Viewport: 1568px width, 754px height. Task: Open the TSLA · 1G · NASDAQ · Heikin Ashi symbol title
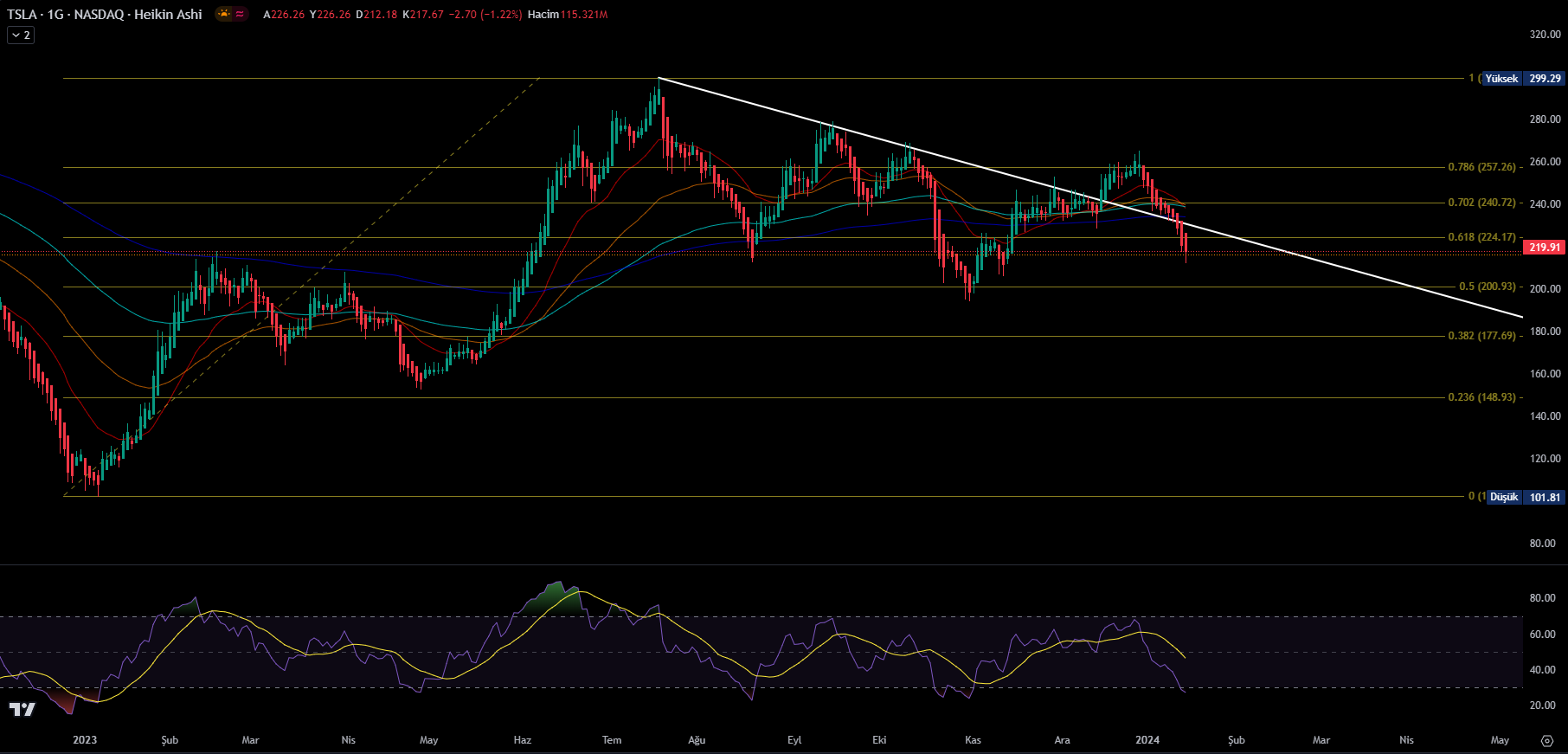pos(105,14)
